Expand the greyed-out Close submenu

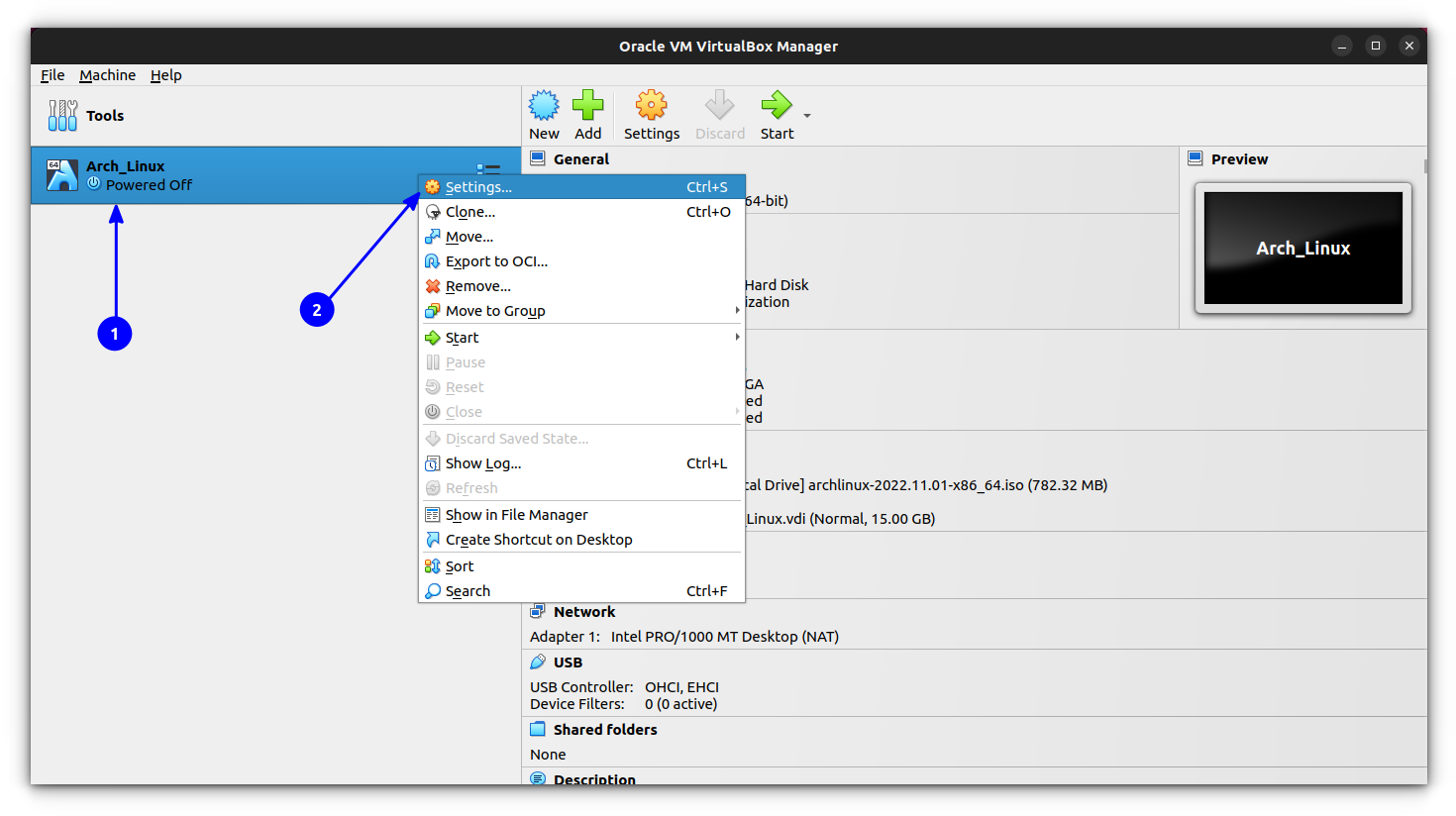point(581,412)
